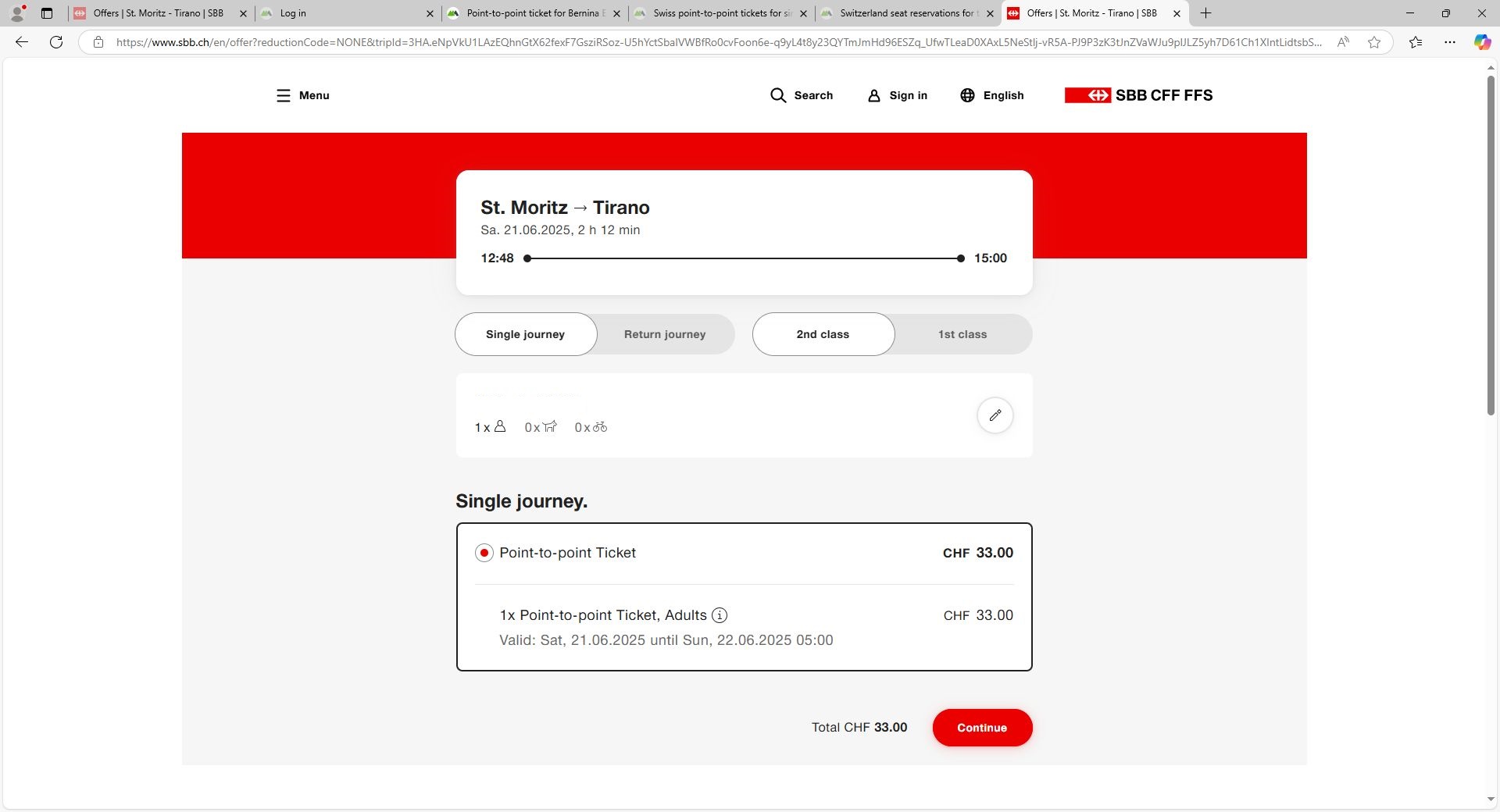Open the browser tab actions menu
The image size is (1500, 812).
pyautogui.click(x=47, y=13)
